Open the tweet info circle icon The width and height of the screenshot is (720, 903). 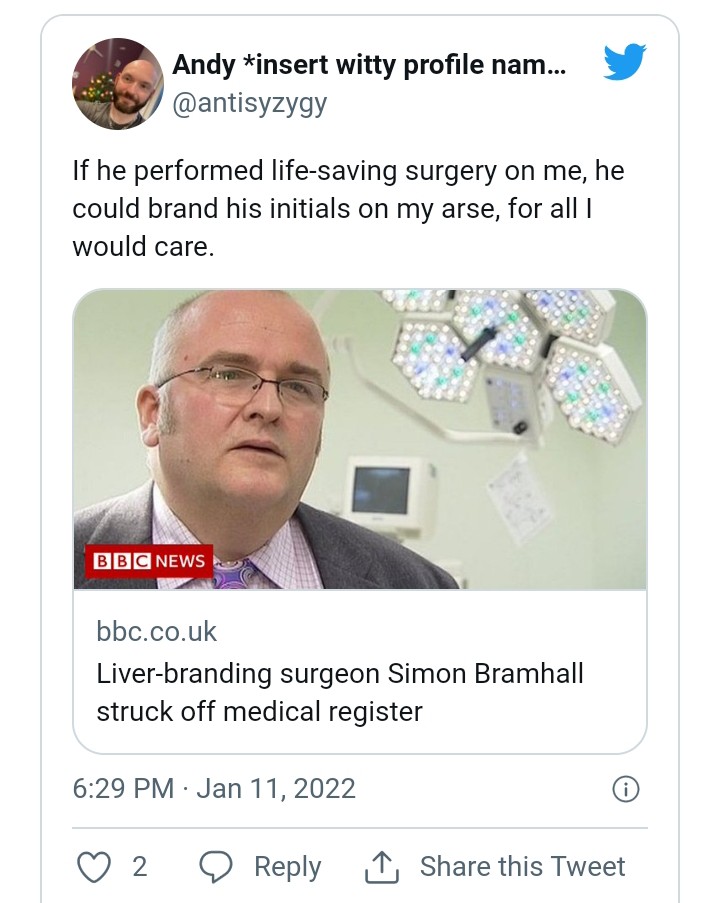coord(625,789)
